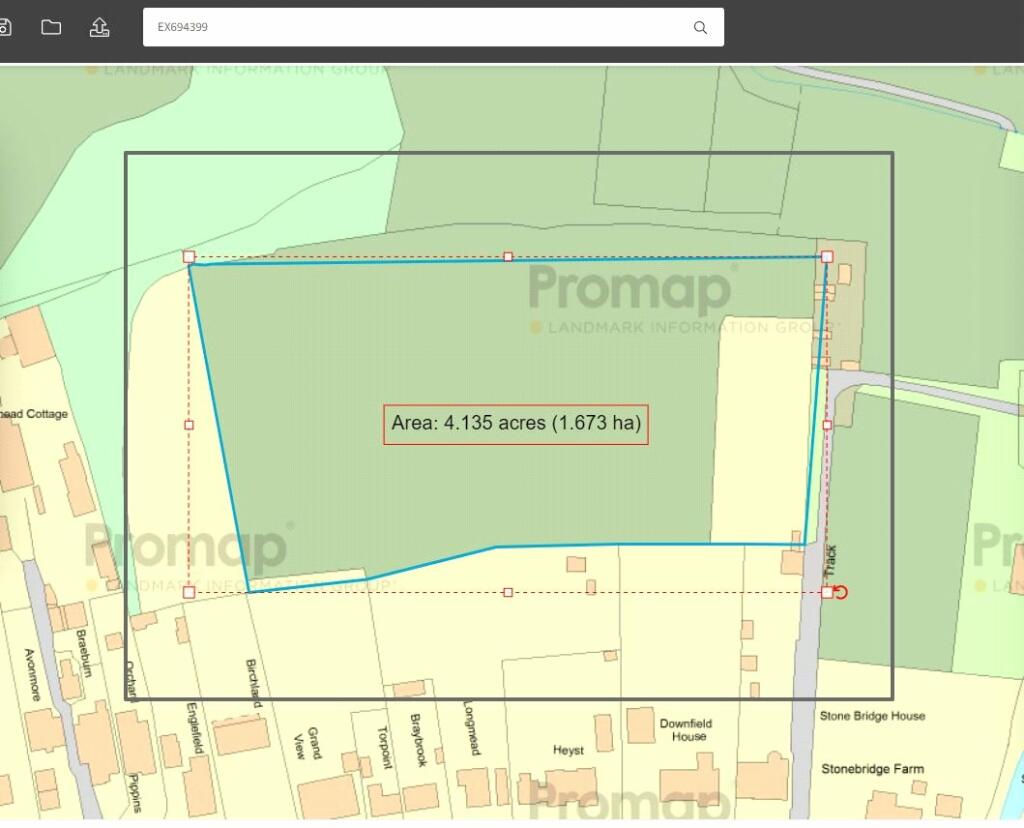Click the Heyst property label

click(568, 750)
